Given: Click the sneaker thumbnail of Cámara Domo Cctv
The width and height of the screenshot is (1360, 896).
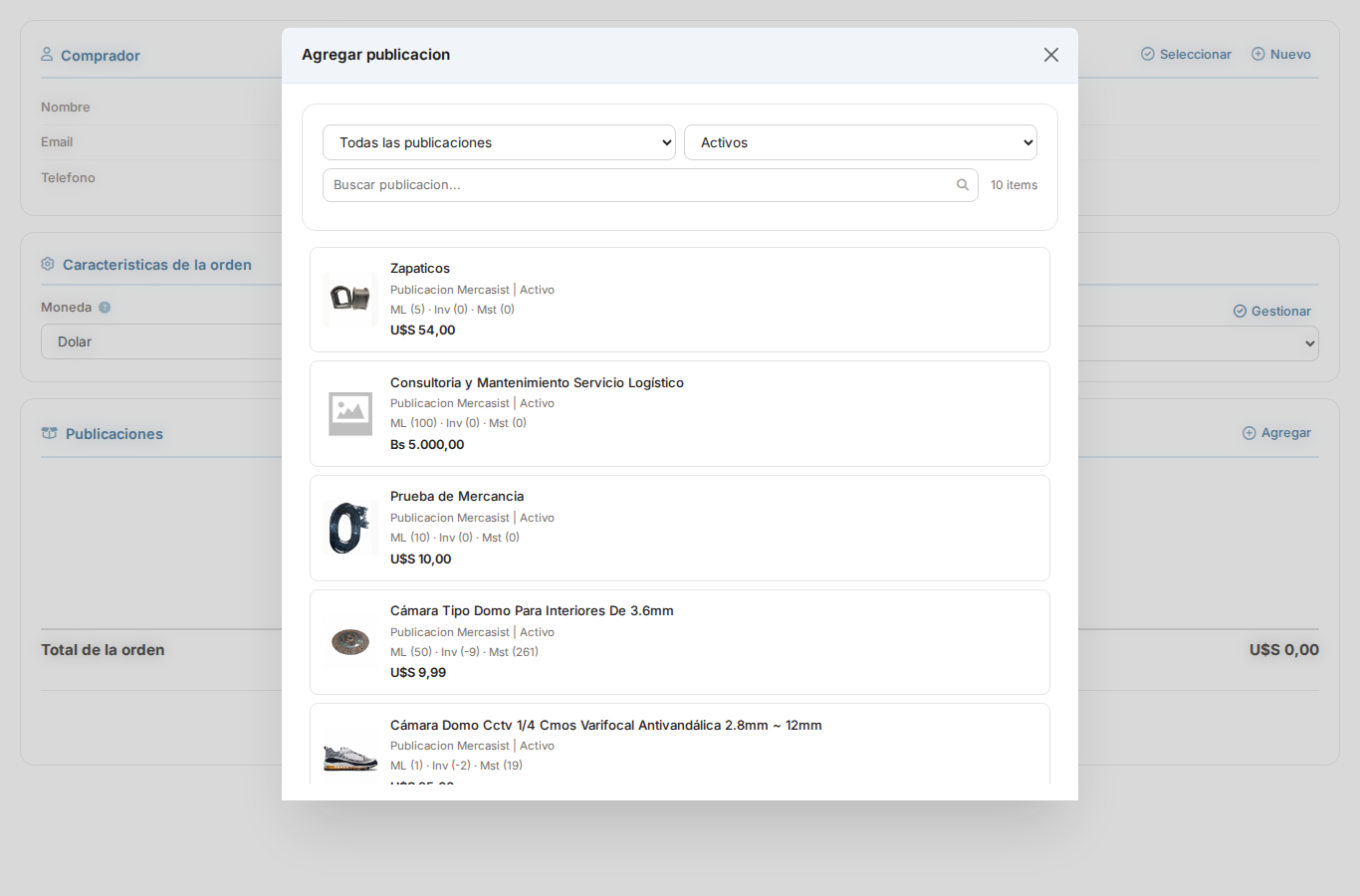Looking at the screenshot, I should coord(350,757).
